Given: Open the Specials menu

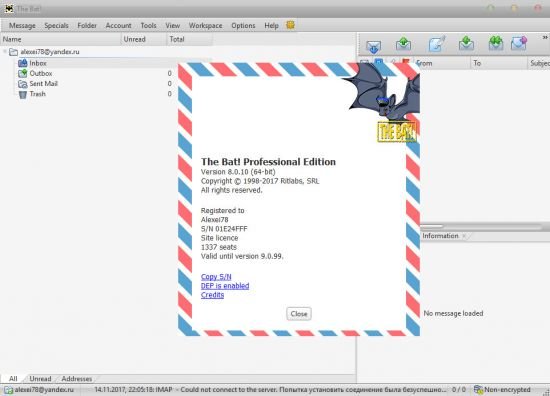Looking at the screenshot, I should [56, 26].
